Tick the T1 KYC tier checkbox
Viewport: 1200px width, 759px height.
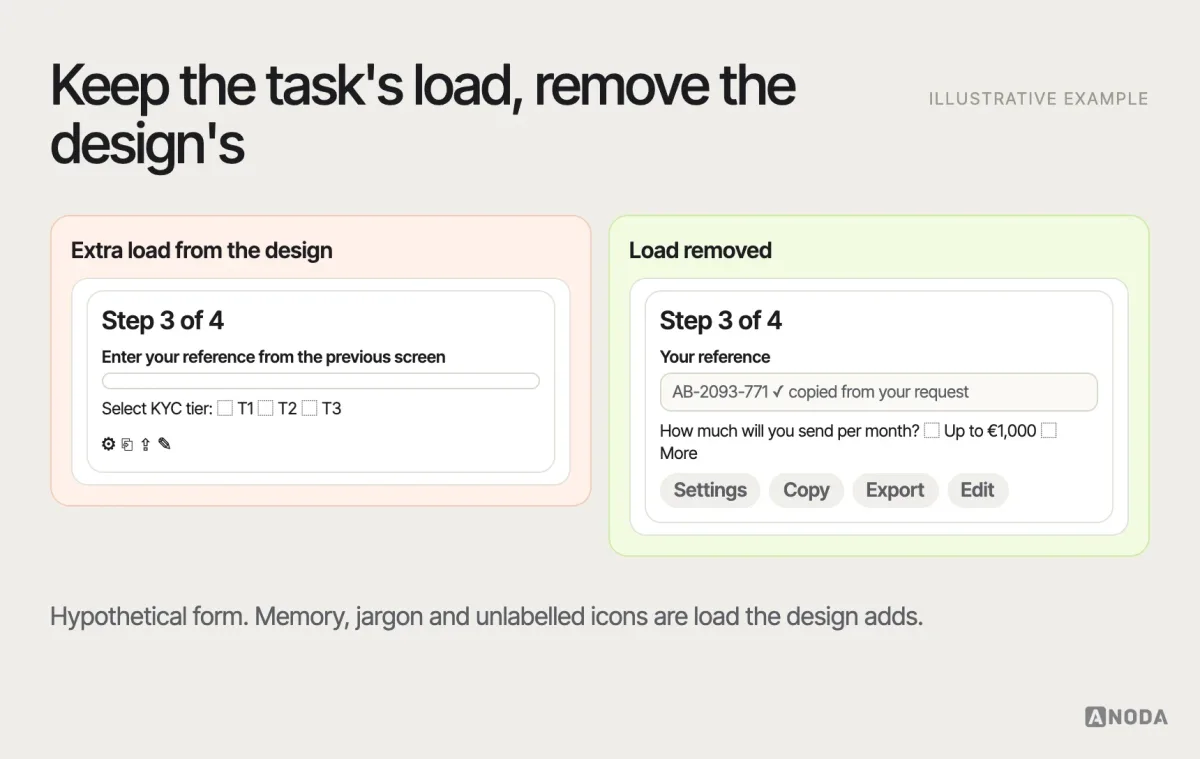[x=225, y=408]
